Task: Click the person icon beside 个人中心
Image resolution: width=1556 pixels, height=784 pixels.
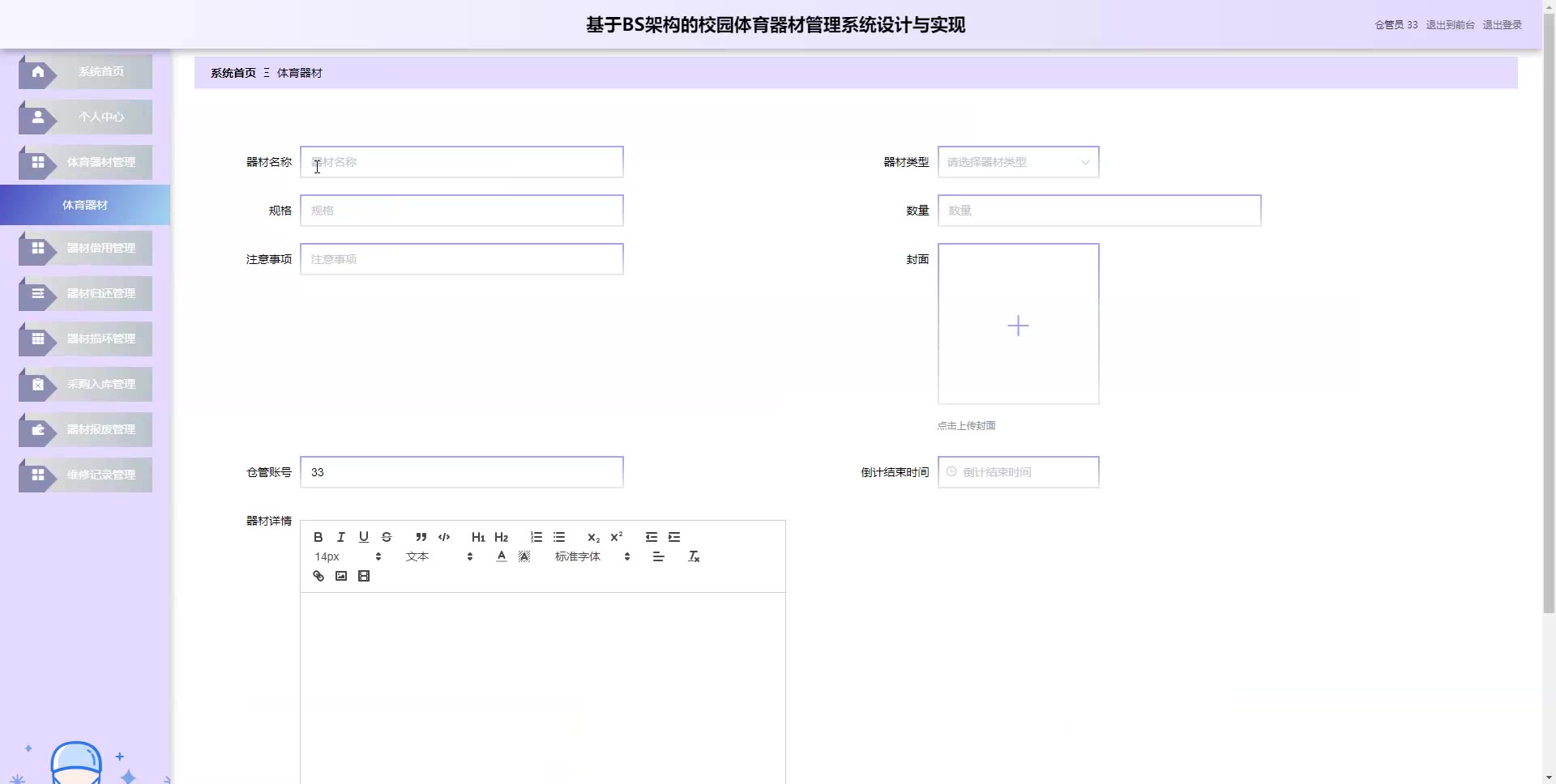Action: [38, 117]
